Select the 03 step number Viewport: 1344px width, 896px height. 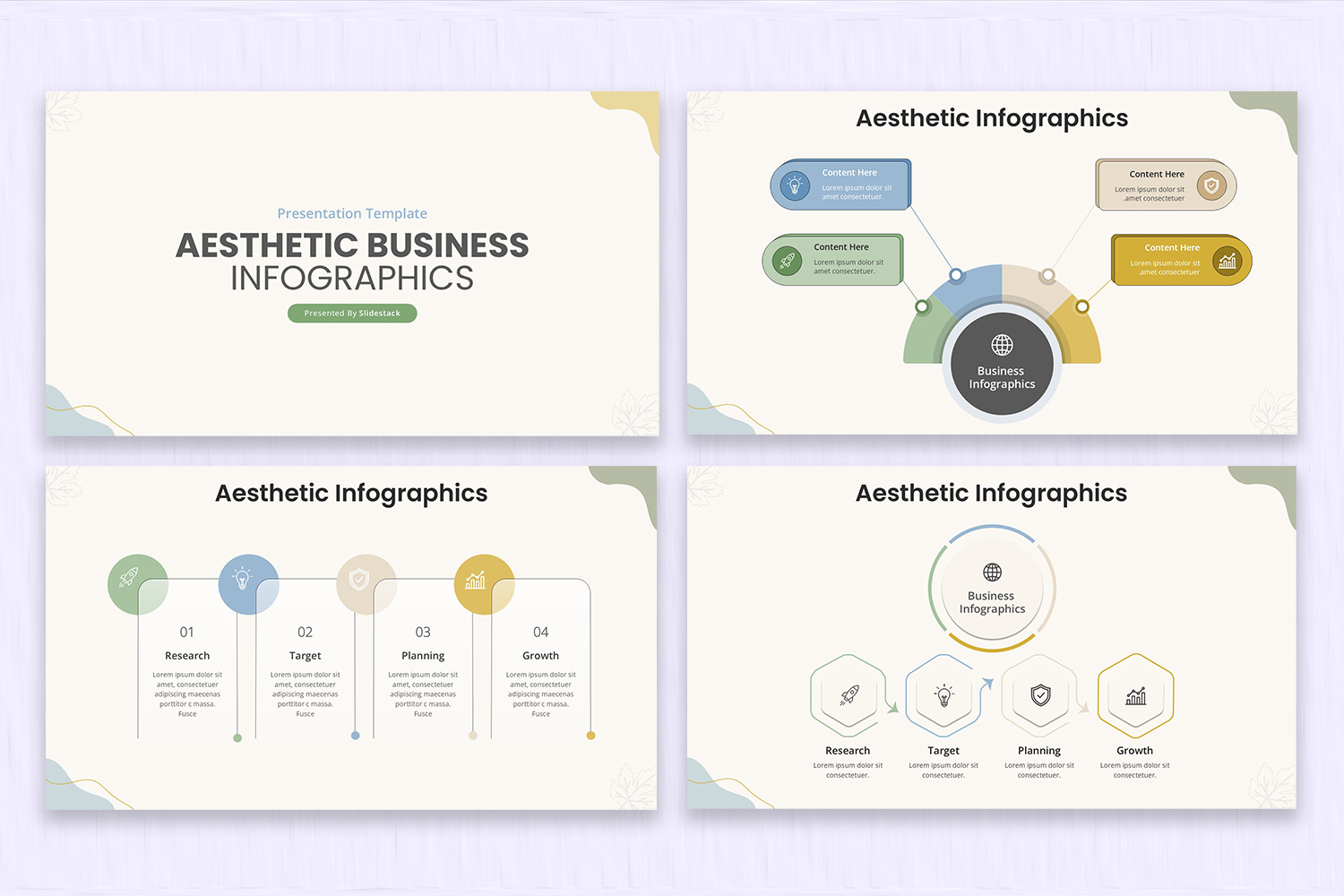point(423,633)
